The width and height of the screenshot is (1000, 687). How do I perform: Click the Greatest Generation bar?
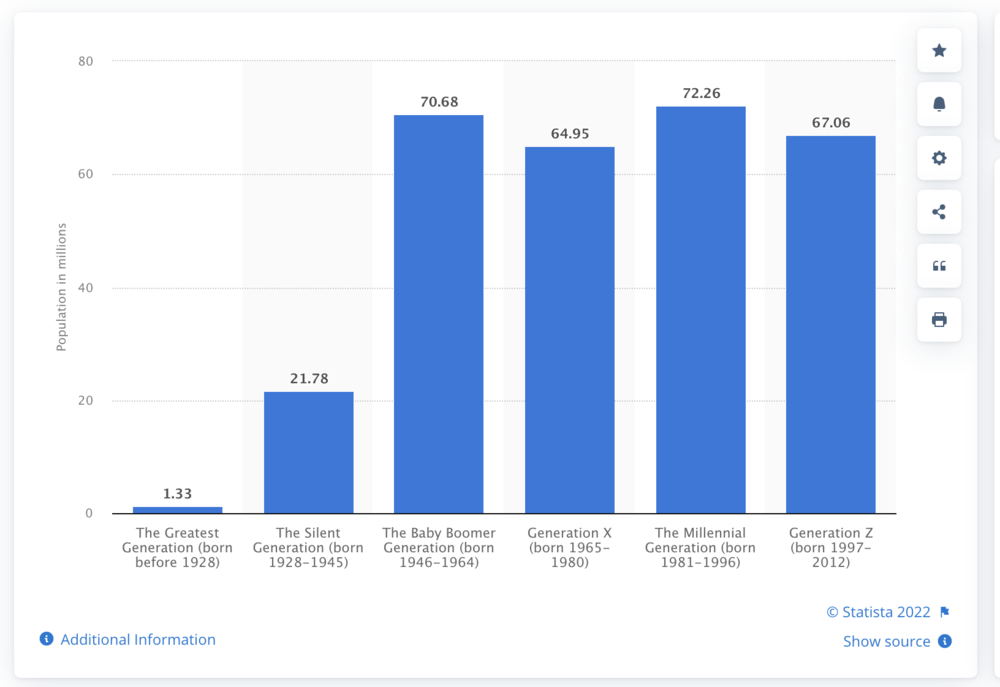[177, 510]
